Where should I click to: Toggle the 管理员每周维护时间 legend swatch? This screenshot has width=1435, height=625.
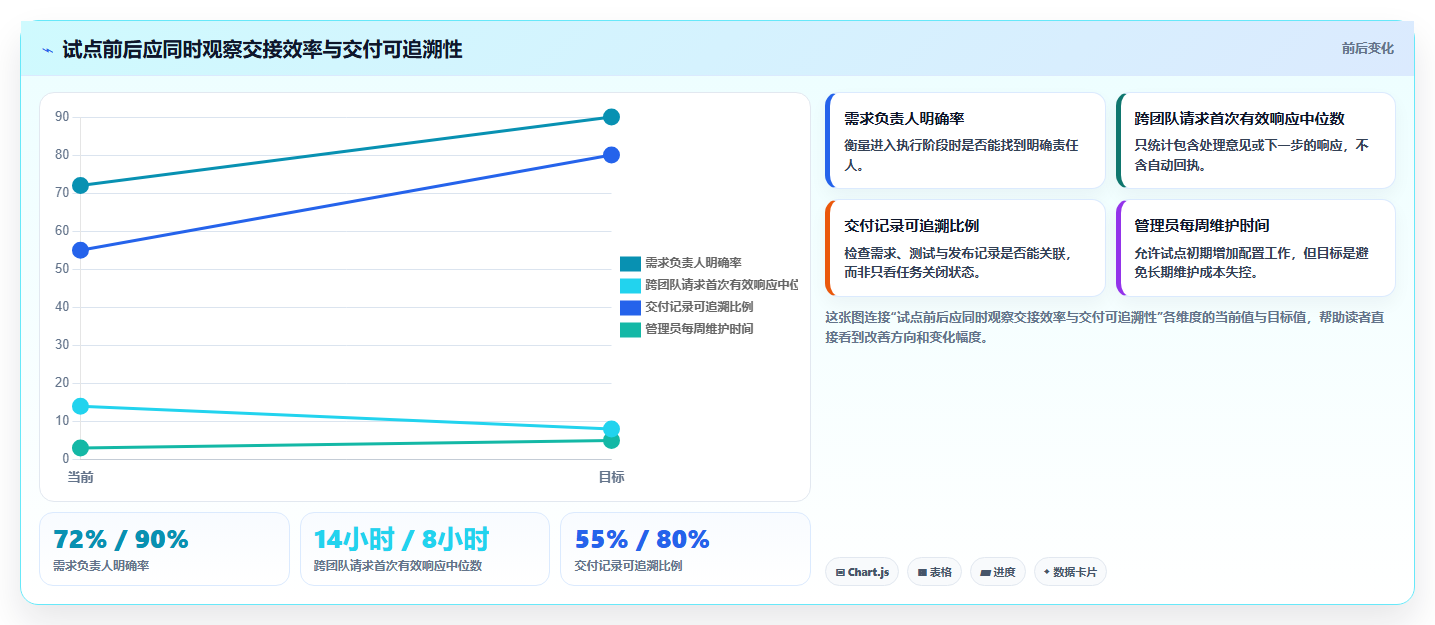pos(630,329)
